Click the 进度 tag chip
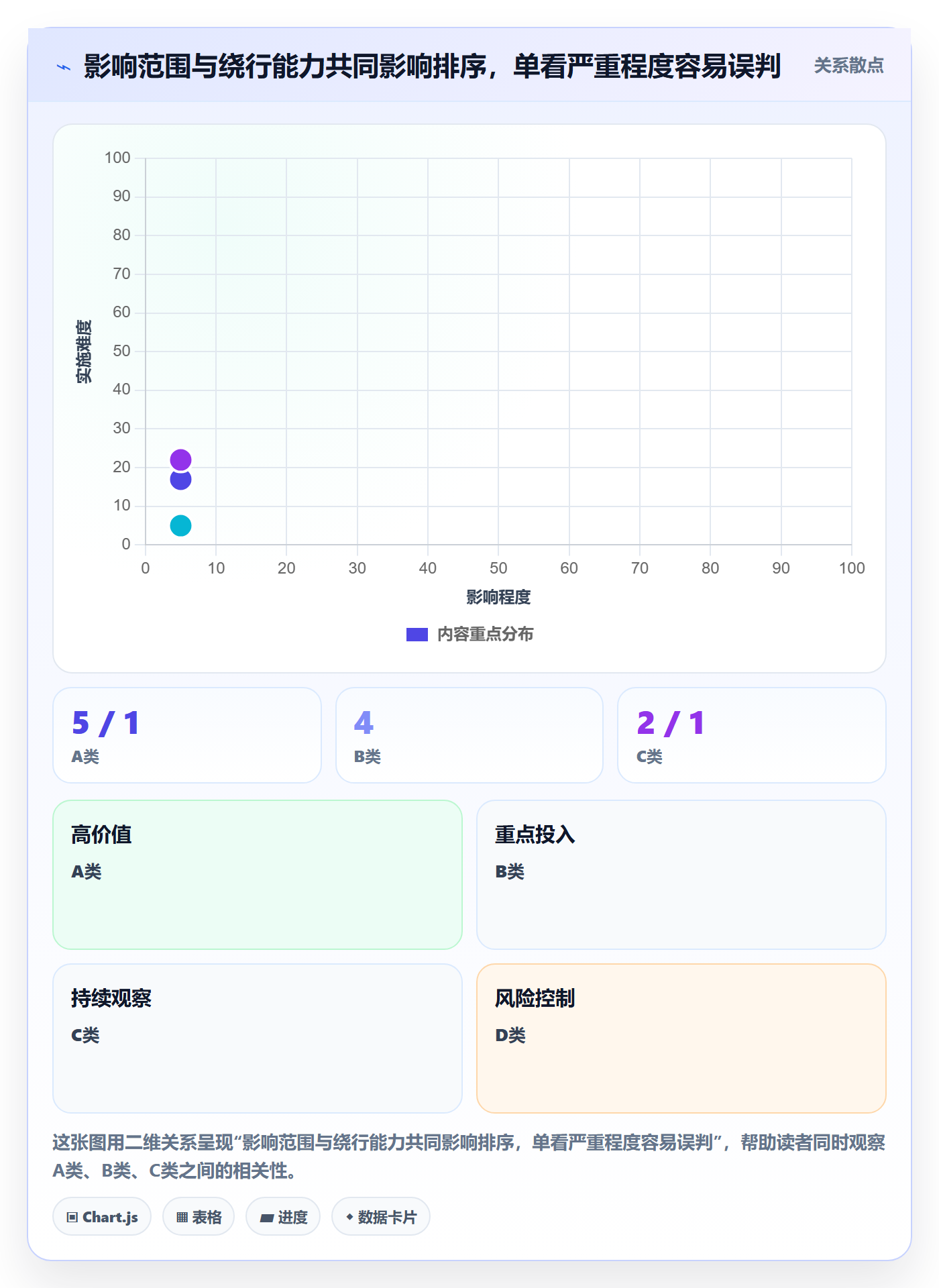The image size is (939, 1288). pos(283,1217)
